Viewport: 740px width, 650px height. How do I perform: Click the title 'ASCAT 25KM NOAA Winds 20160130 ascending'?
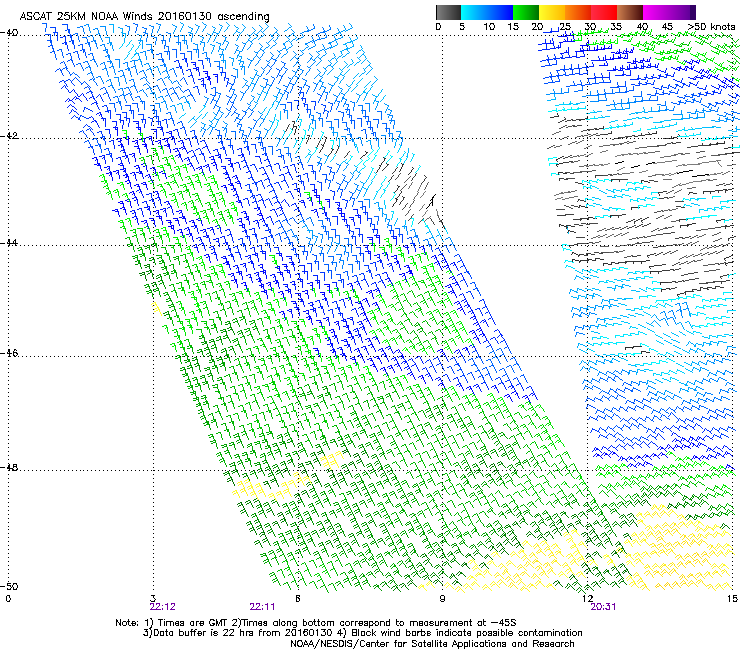[x=144, y=17]
